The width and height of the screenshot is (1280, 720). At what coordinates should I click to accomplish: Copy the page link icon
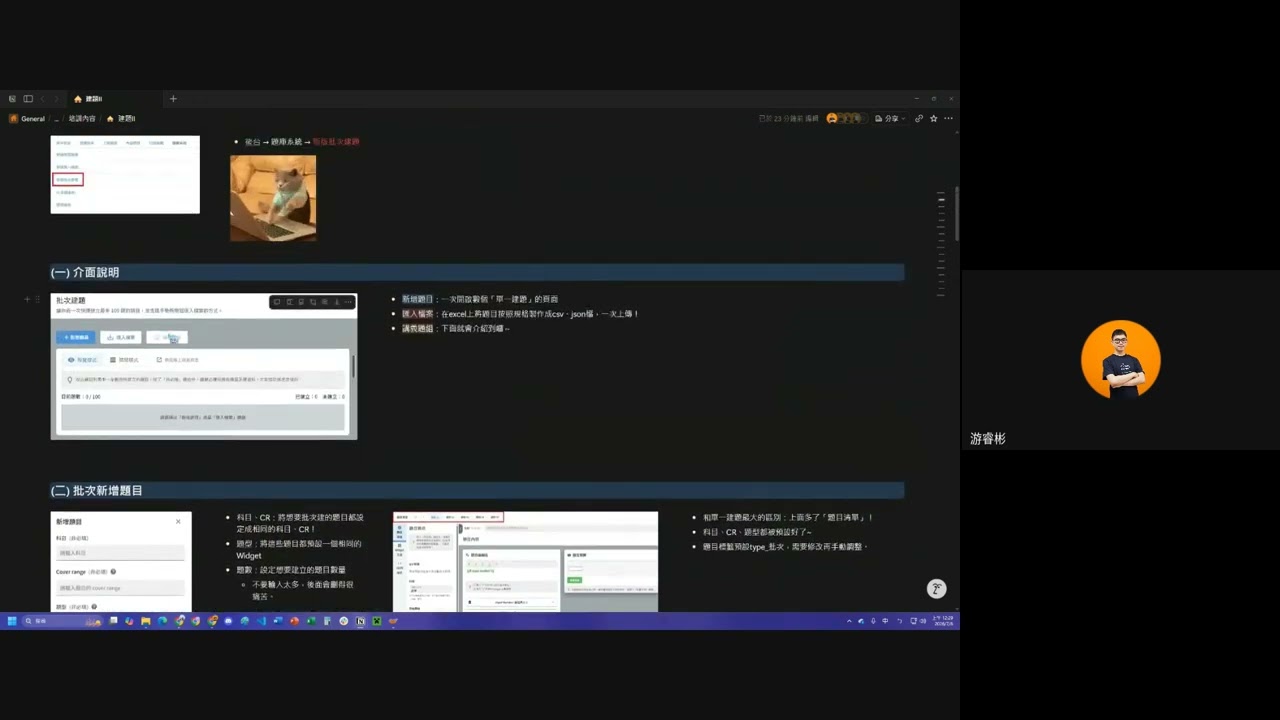[919, 119]
